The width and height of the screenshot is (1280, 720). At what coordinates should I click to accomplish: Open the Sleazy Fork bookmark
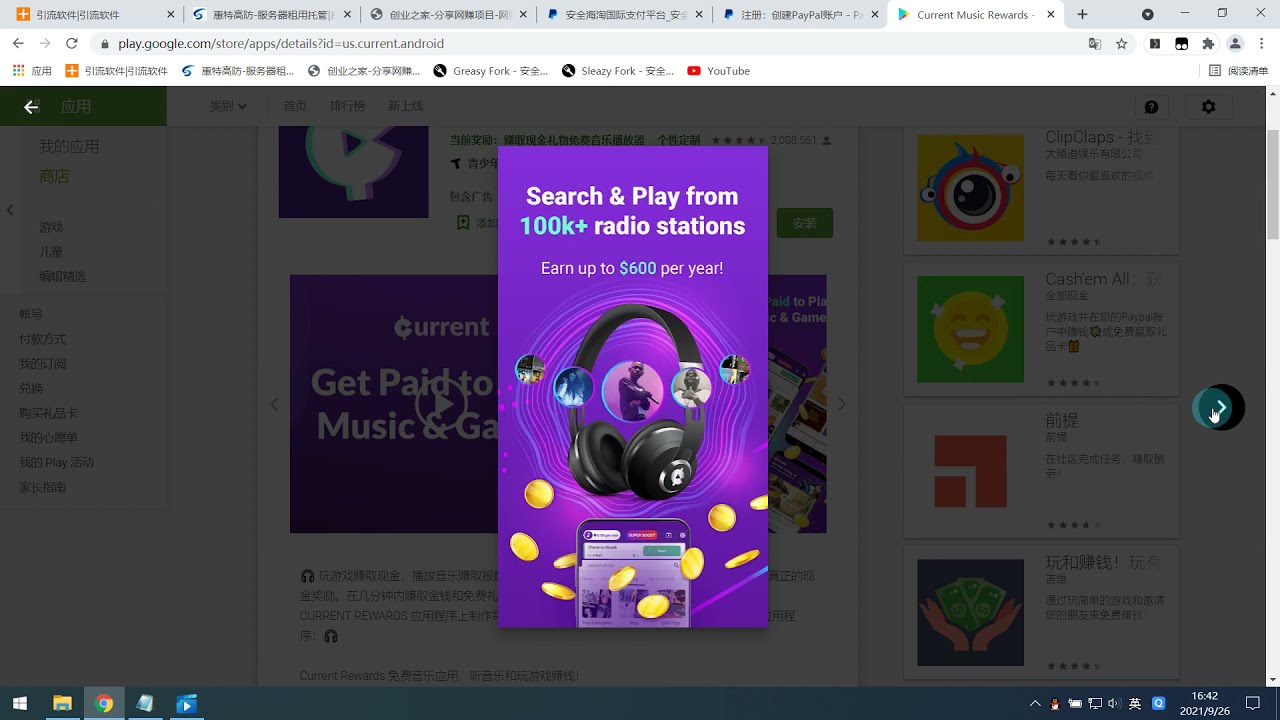[618, 71]
